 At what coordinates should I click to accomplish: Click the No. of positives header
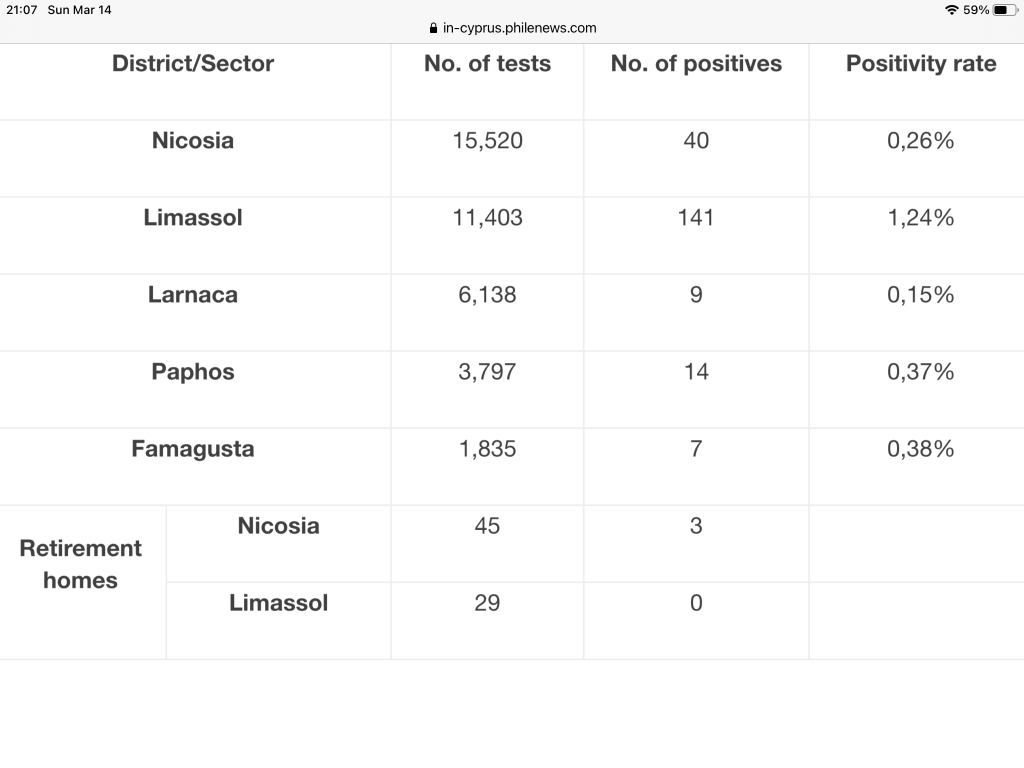coord(696,64)
